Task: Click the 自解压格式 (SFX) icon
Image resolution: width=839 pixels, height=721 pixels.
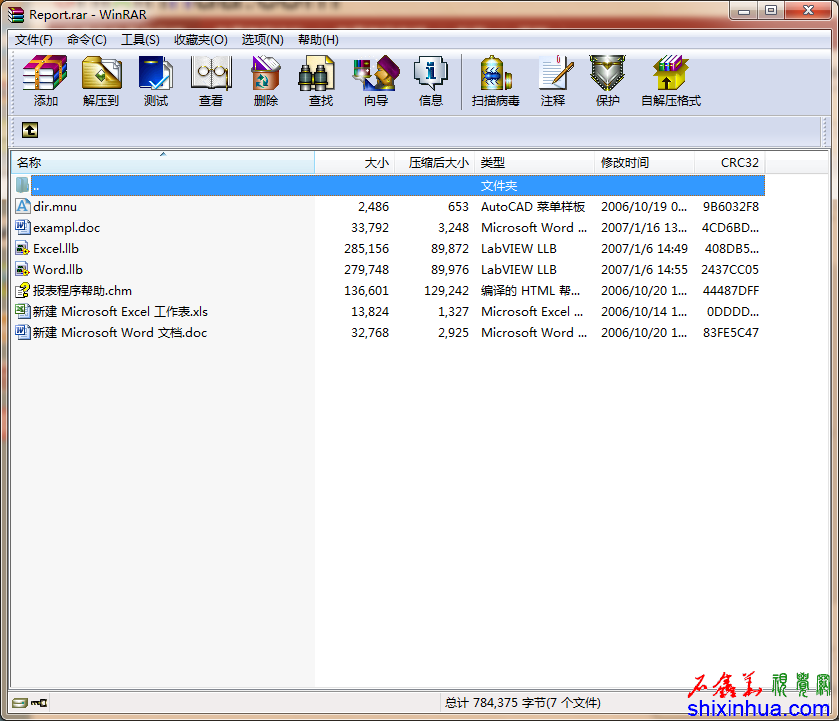Action: point(670,73)
